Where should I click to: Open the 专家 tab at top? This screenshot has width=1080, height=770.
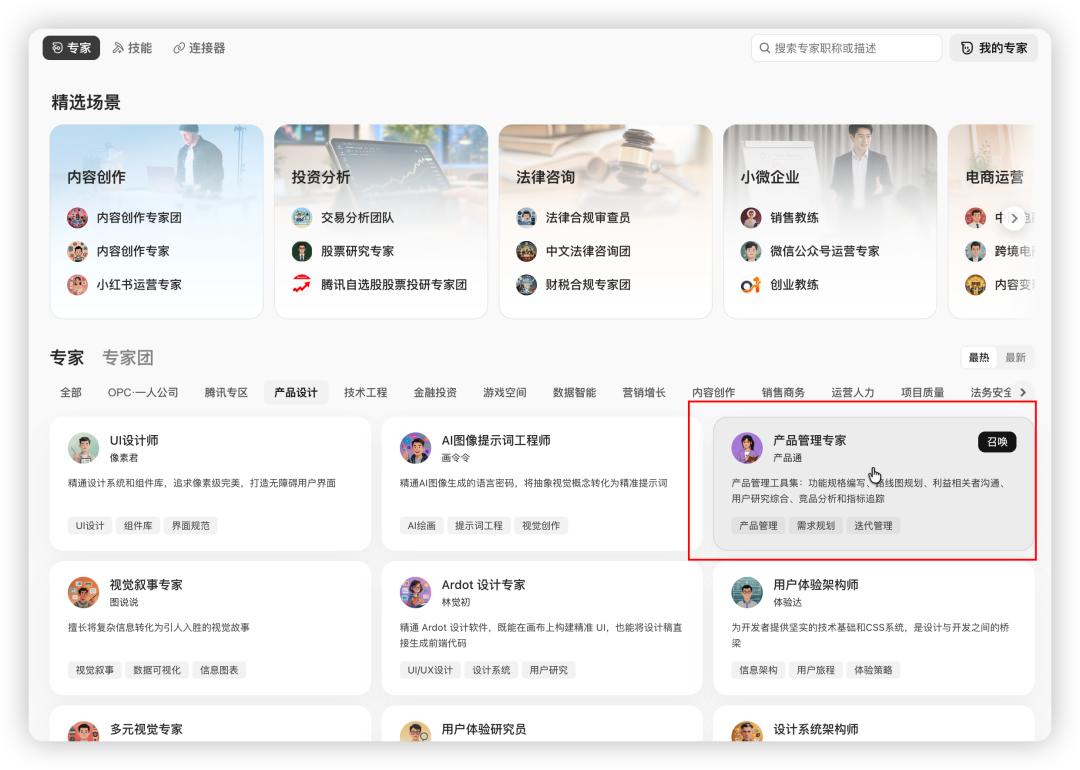(x=71, y=48)
